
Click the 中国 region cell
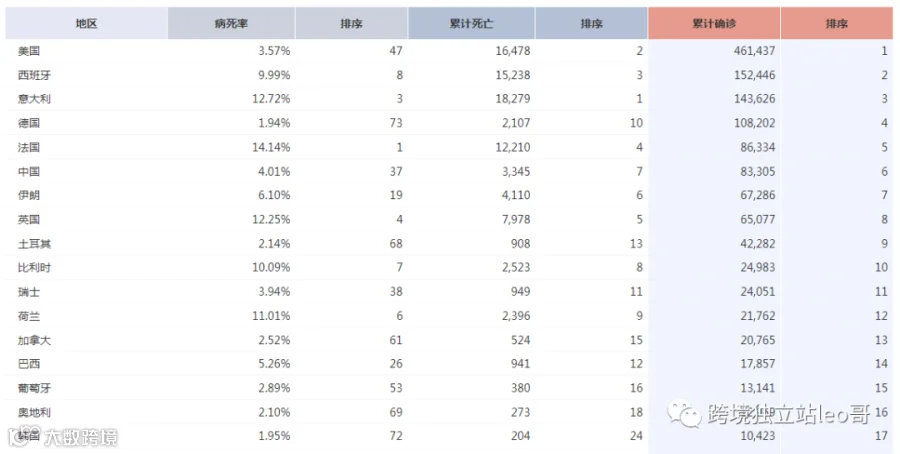point(29,171)
